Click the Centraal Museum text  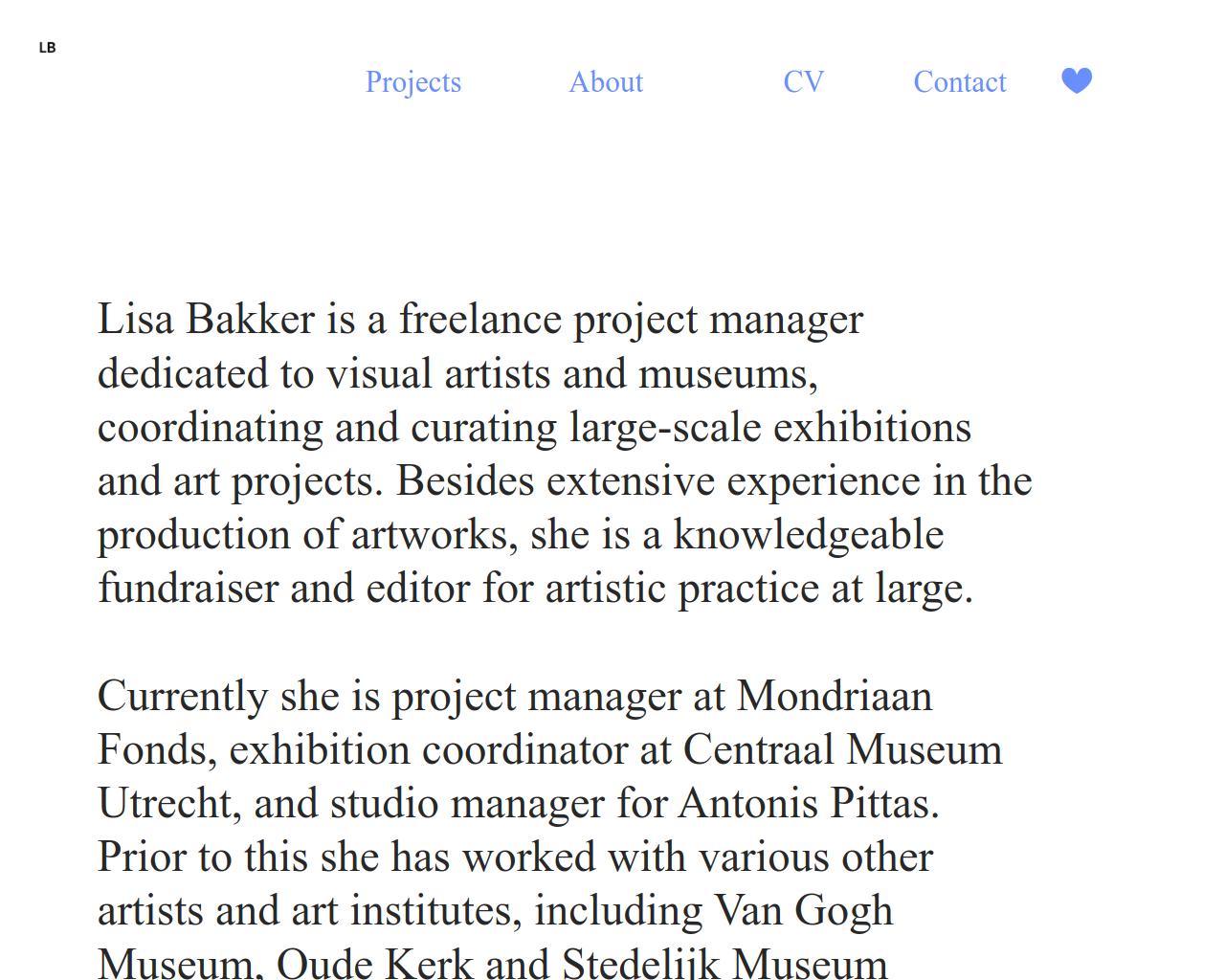(x=842, y=749)
